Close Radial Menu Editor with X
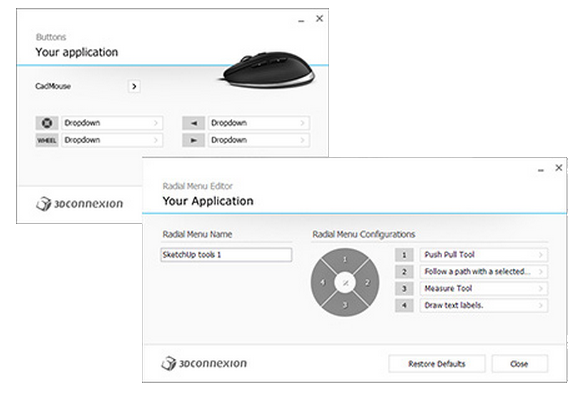Viewport: 585px width, 397px height. point(559,168)
